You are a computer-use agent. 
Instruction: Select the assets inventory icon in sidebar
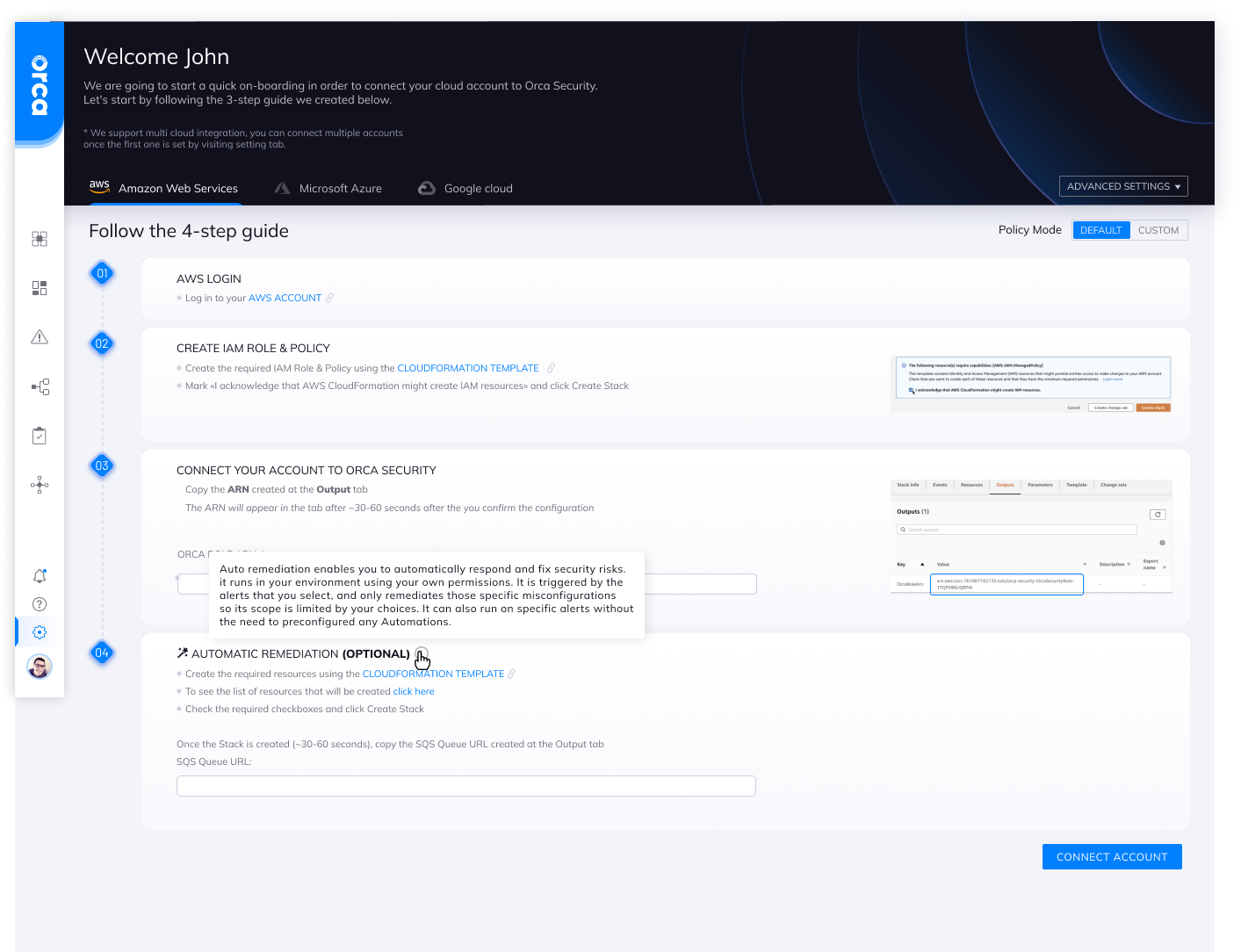click(39, 287)
